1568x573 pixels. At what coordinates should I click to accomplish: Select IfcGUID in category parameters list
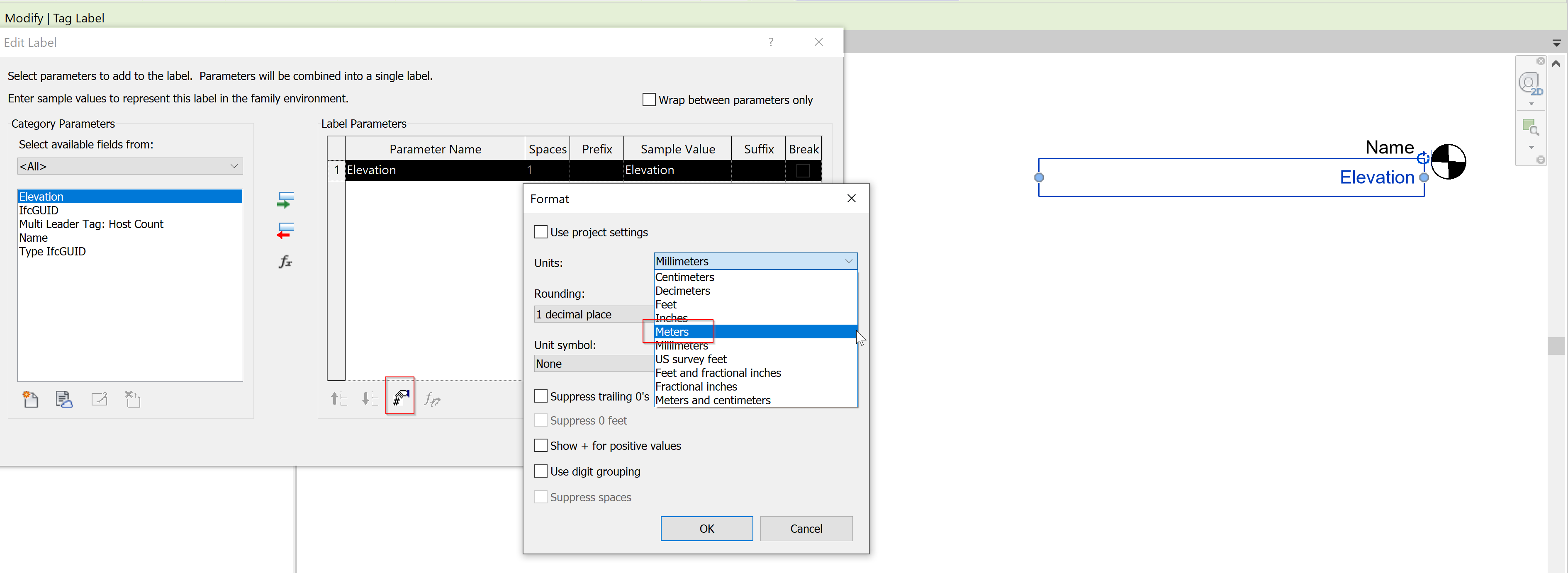(x=39, y=211)
